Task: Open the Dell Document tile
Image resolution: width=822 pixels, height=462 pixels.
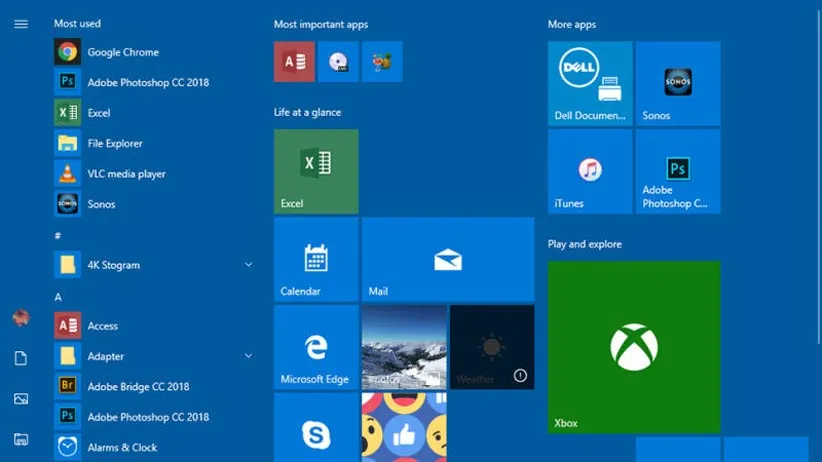Action: 590,84
